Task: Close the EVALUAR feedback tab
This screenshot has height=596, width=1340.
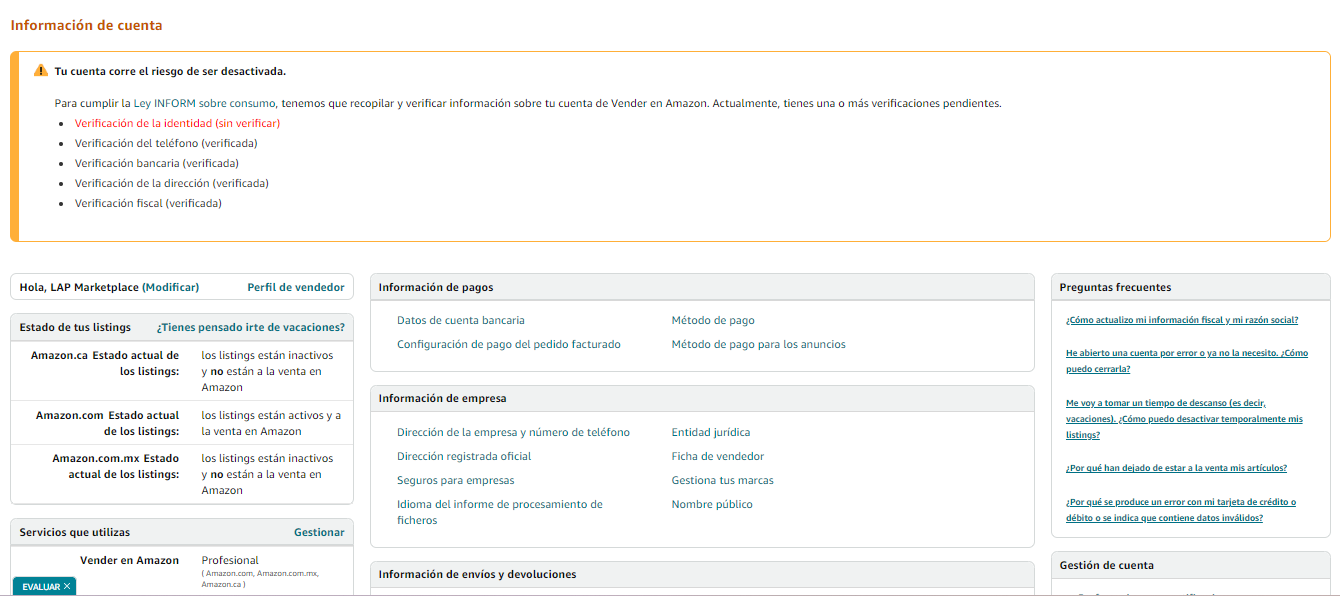Action: pos(67,587)
